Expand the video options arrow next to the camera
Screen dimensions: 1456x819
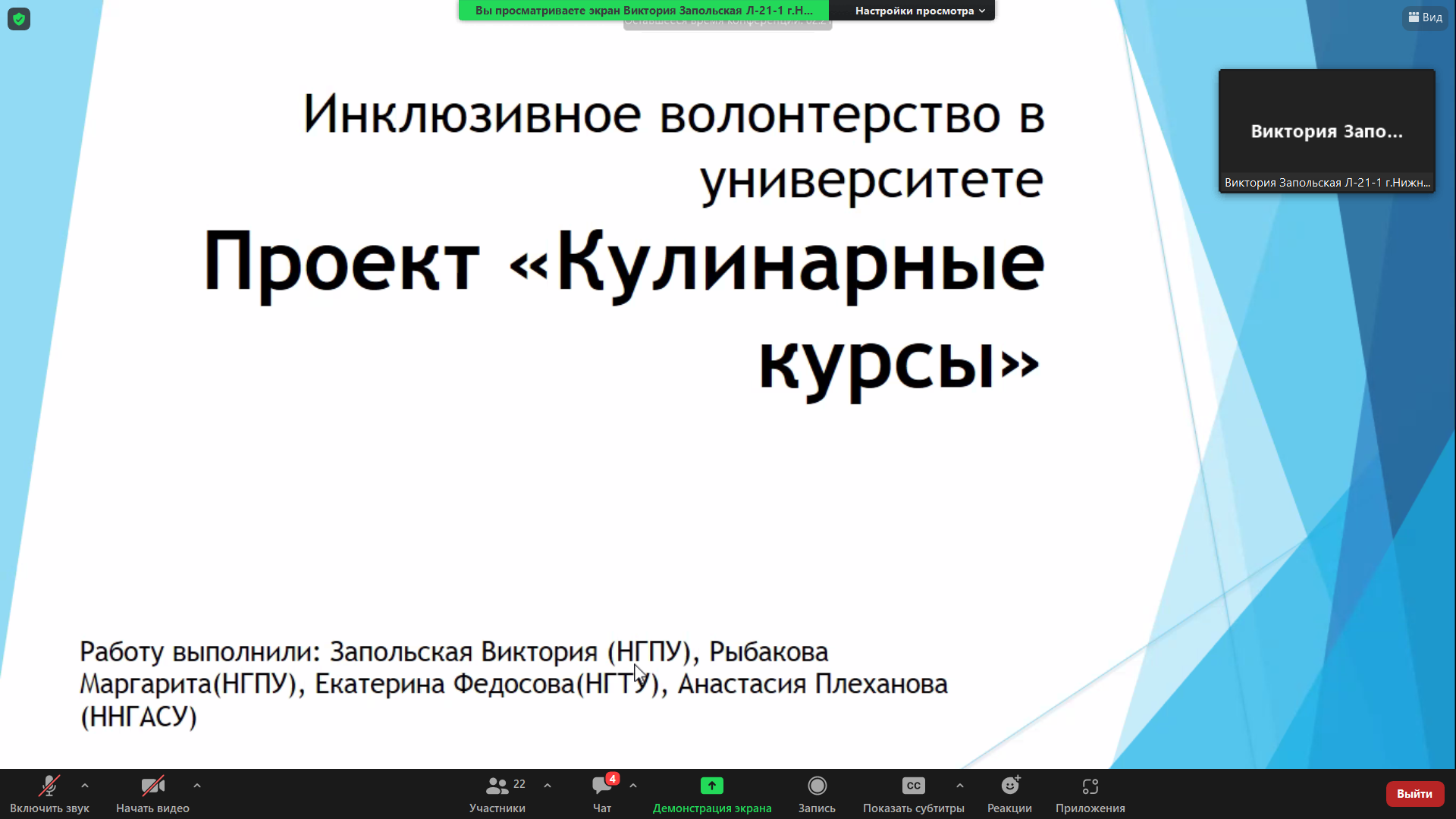[x=197, y=786]
